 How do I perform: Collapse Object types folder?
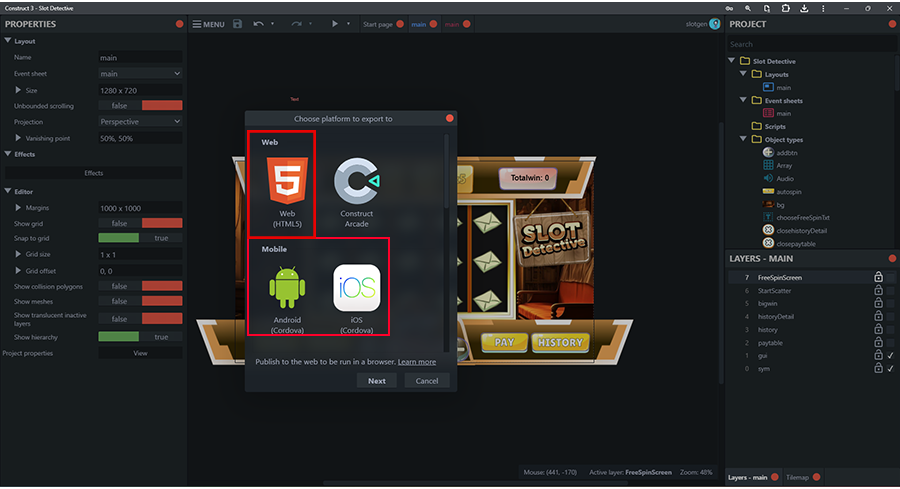[743, 139]
